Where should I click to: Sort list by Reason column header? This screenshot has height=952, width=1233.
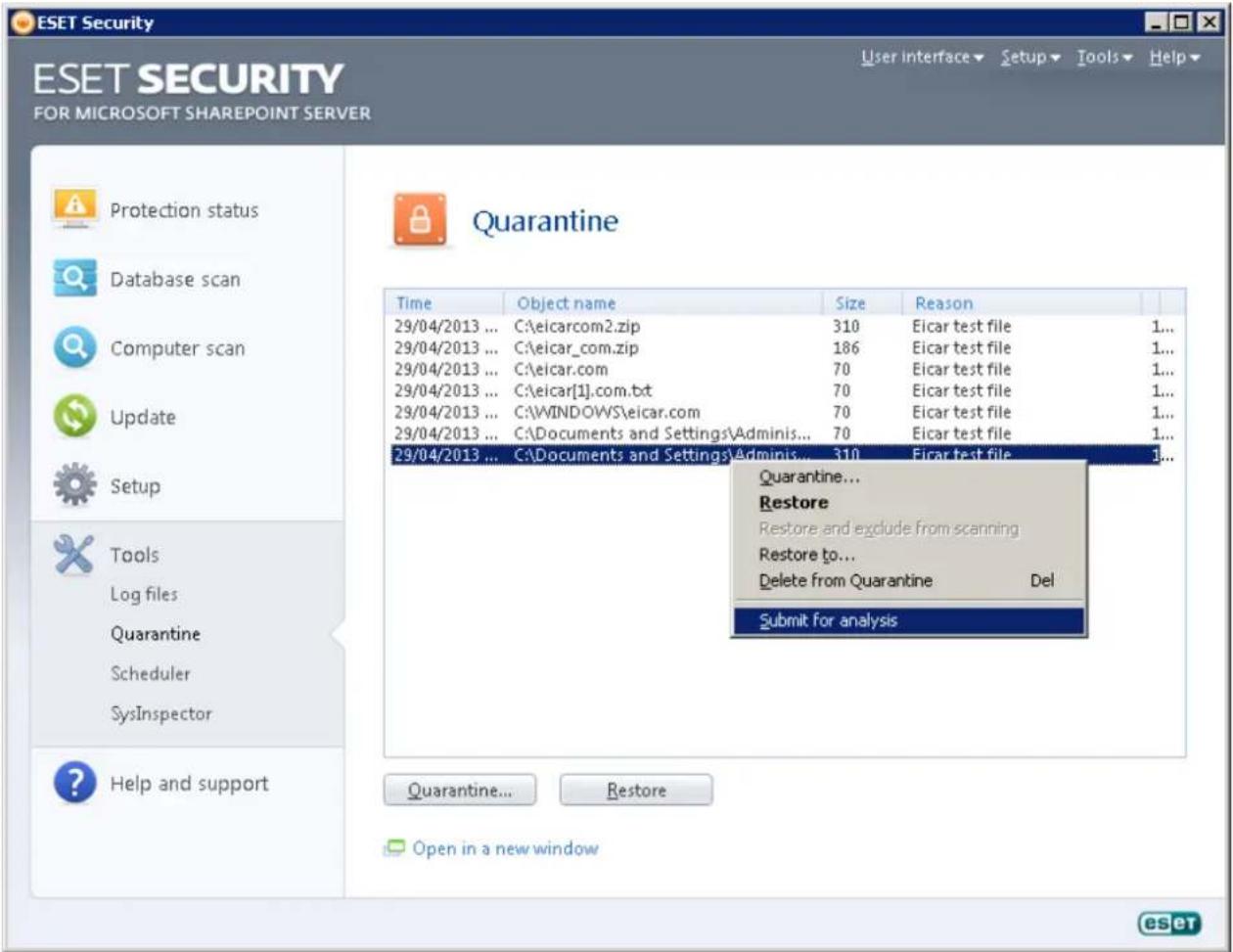pyautogui.click(x=1023, y=303)
